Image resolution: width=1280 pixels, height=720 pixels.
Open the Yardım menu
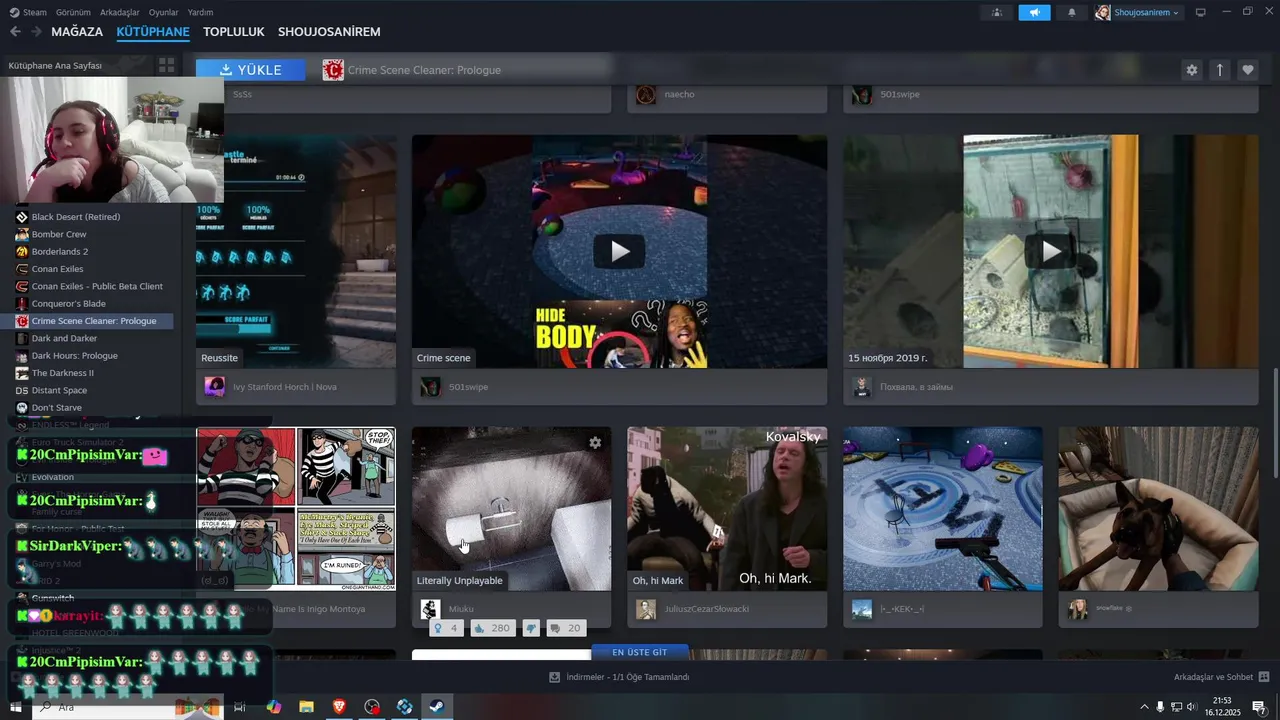point(200,13)
